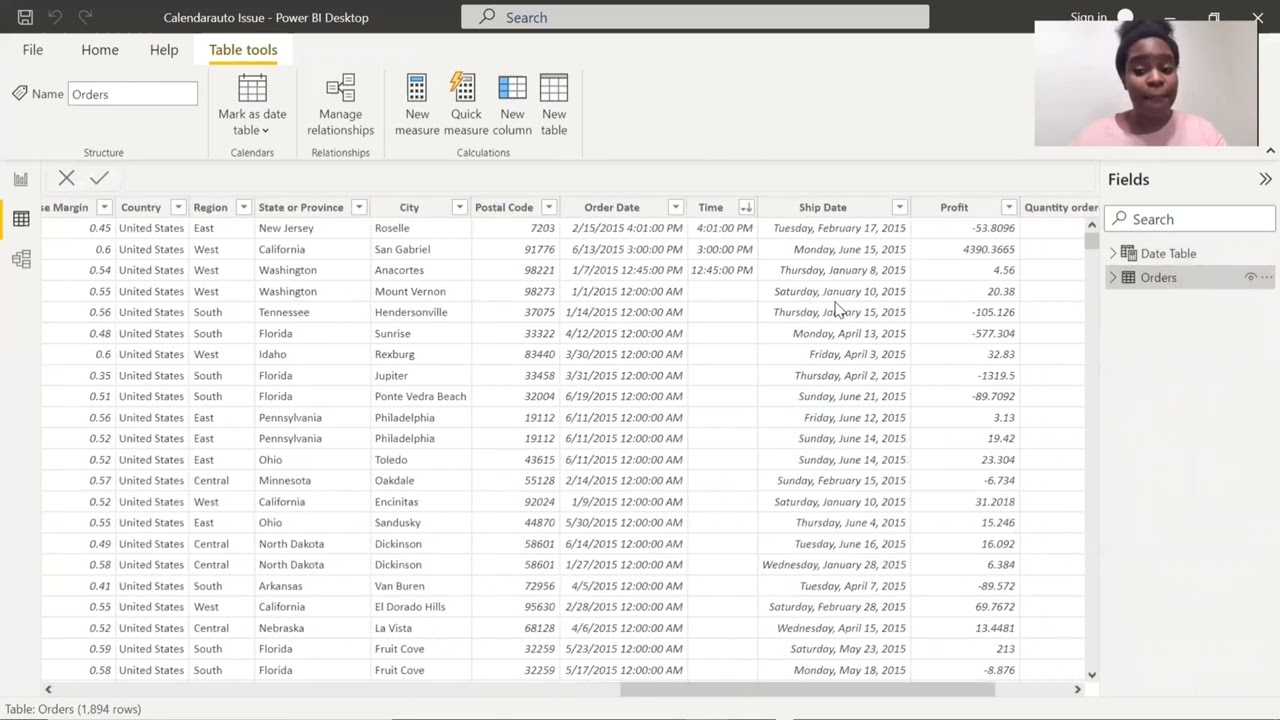This screenshot has height=720, width=1280.
Task: Open filter dropdown for Country column
Action: tap(178, 207)
